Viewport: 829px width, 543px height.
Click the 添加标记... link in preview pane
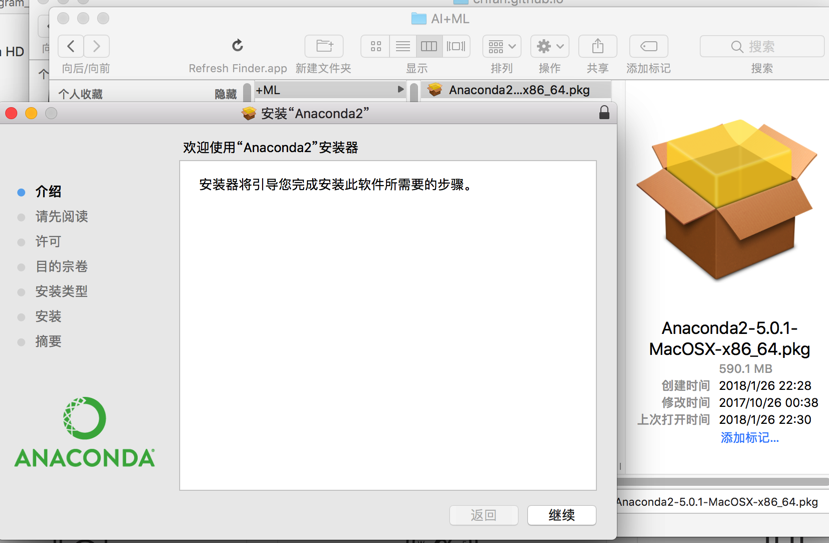point(749,438)
